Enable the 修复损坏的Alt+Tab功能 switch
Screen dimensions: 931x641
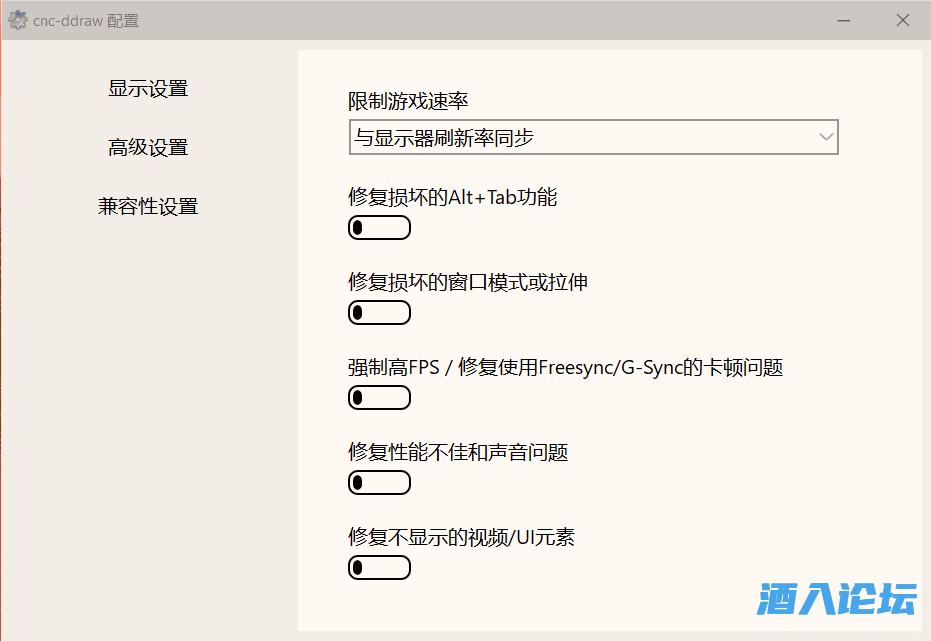pos(379,228)
